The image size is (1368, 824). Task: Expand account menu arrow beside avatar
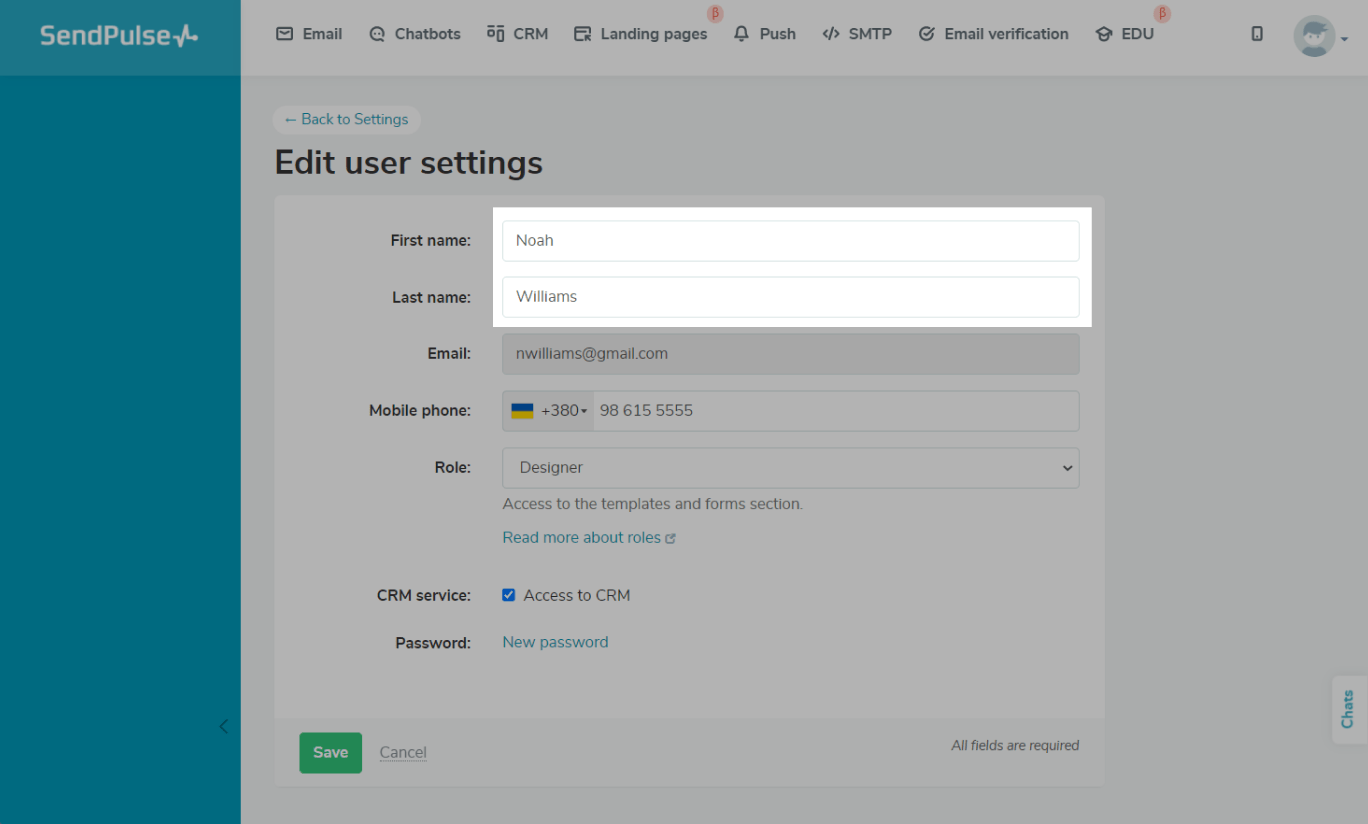(1345, 39)
